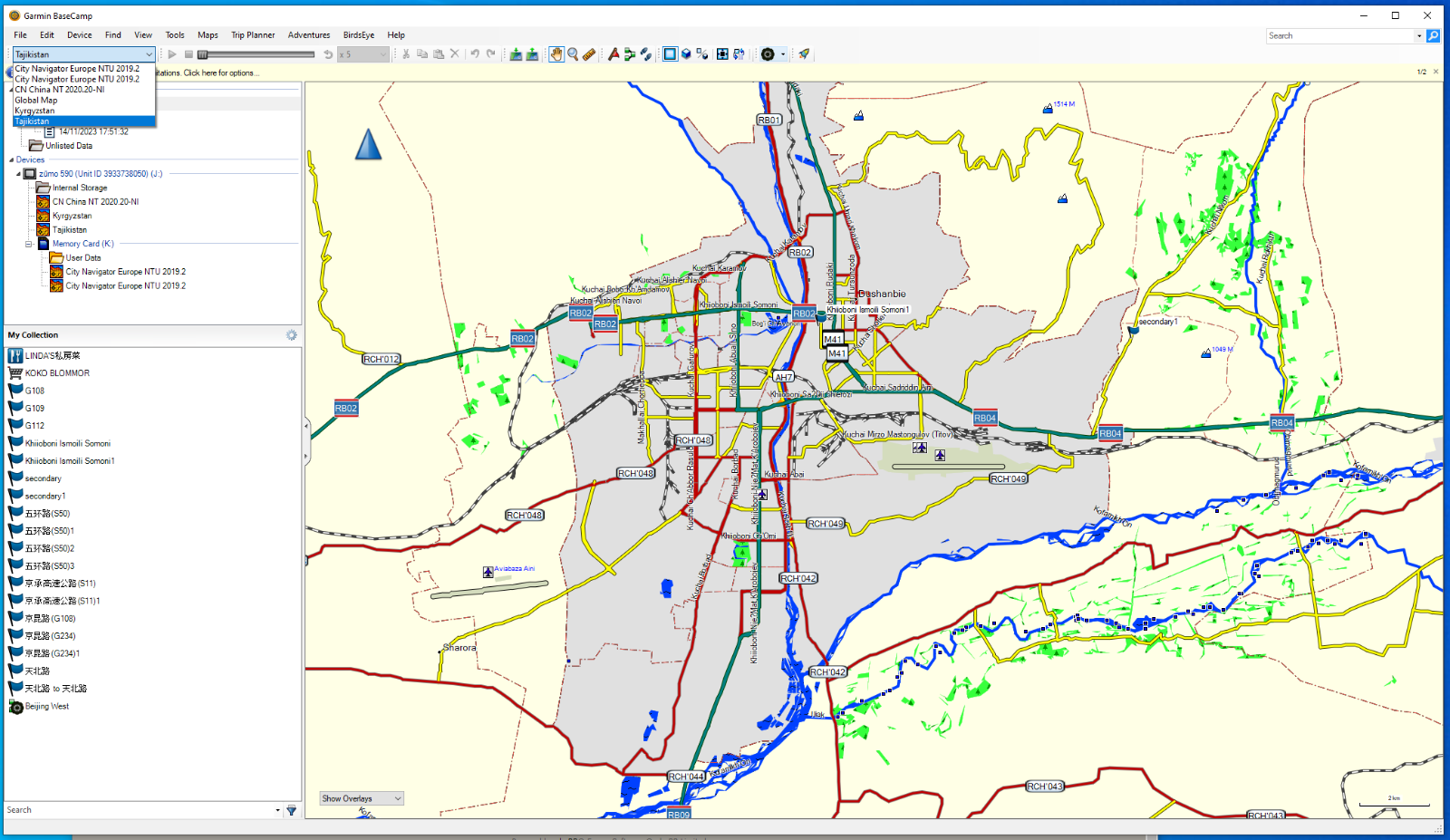Select the Measure ruler tool
This screenshot has height=840, width=1450.
[589, 54]
